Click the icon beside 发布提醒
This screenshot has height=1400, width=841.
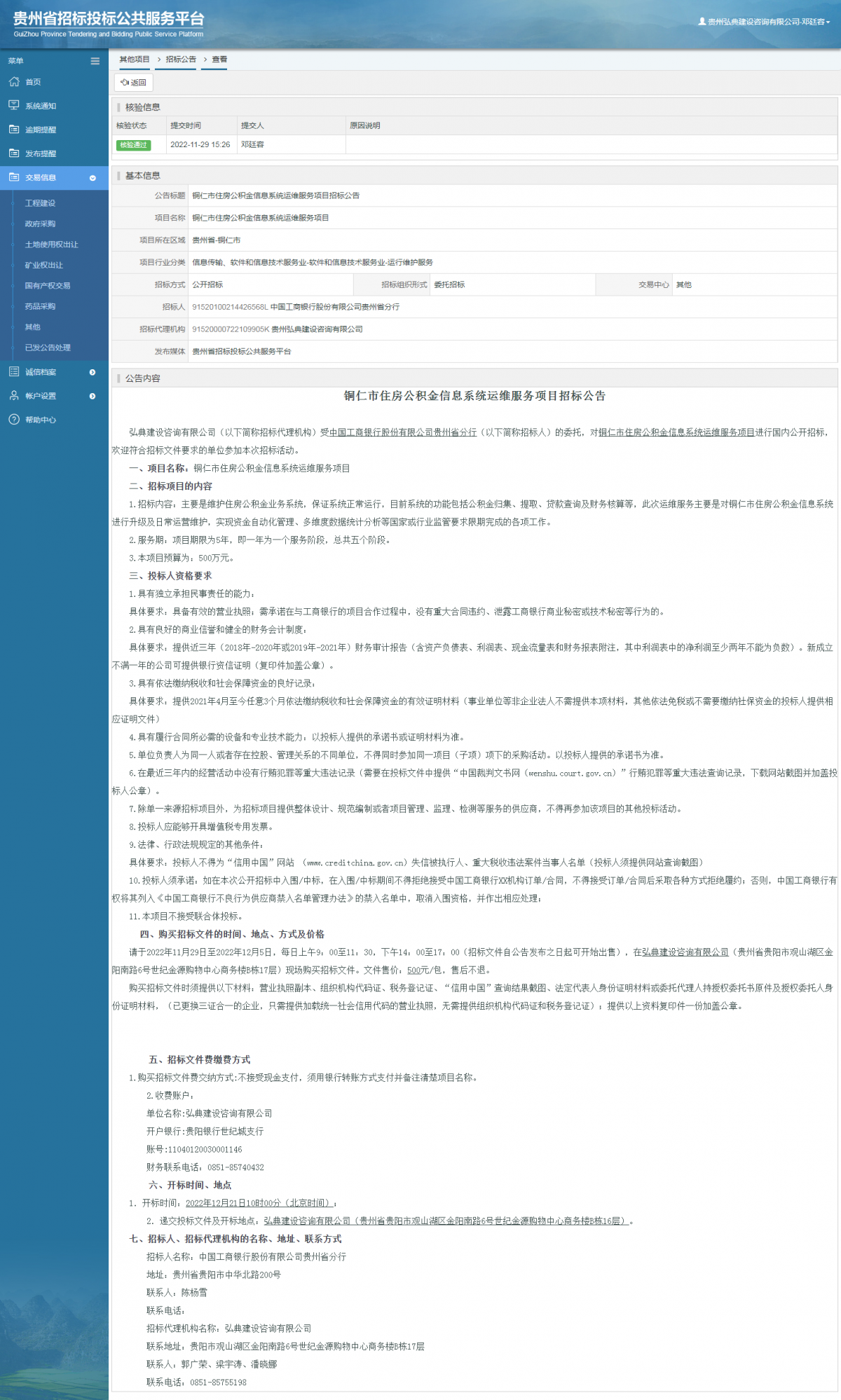point(14,153)
